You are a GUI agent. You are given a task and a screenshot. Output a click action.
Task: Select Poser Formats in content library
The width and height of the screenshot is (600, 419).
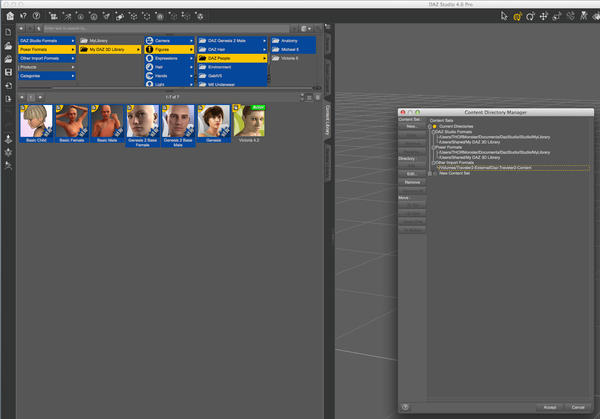click(47, 49)
